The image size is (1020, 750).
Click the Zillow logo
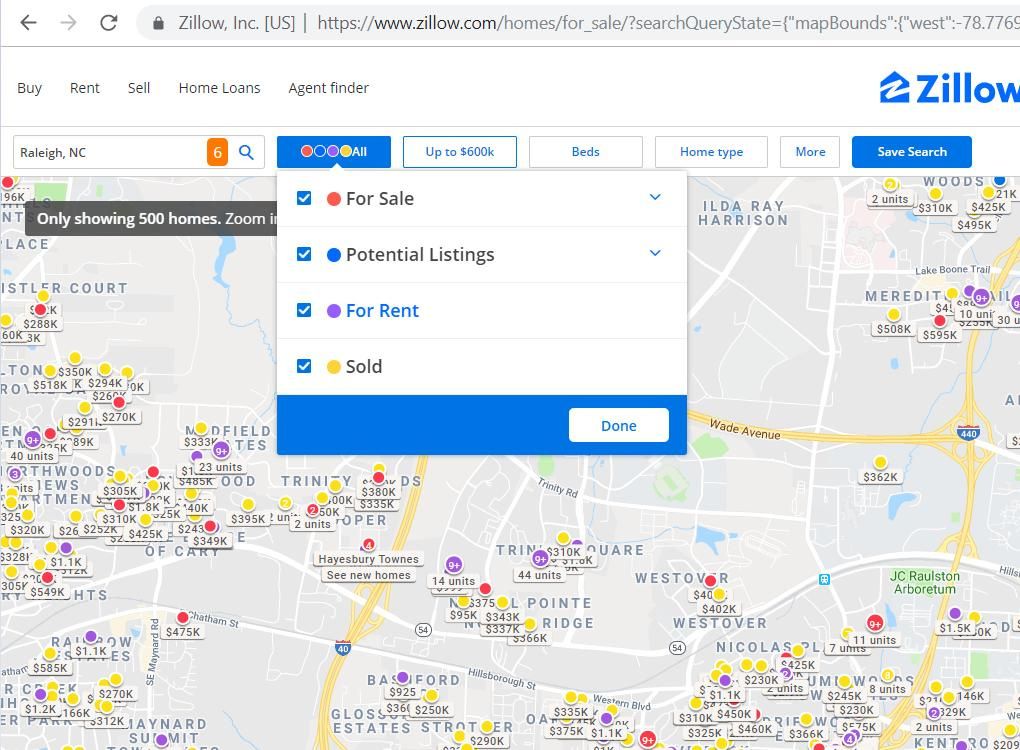950,88
